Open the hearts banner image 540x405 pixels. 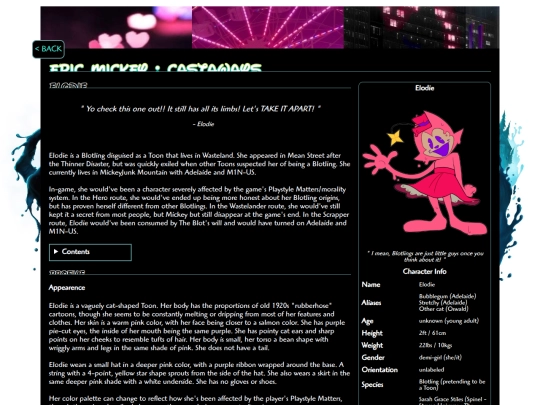click(116, 28)
